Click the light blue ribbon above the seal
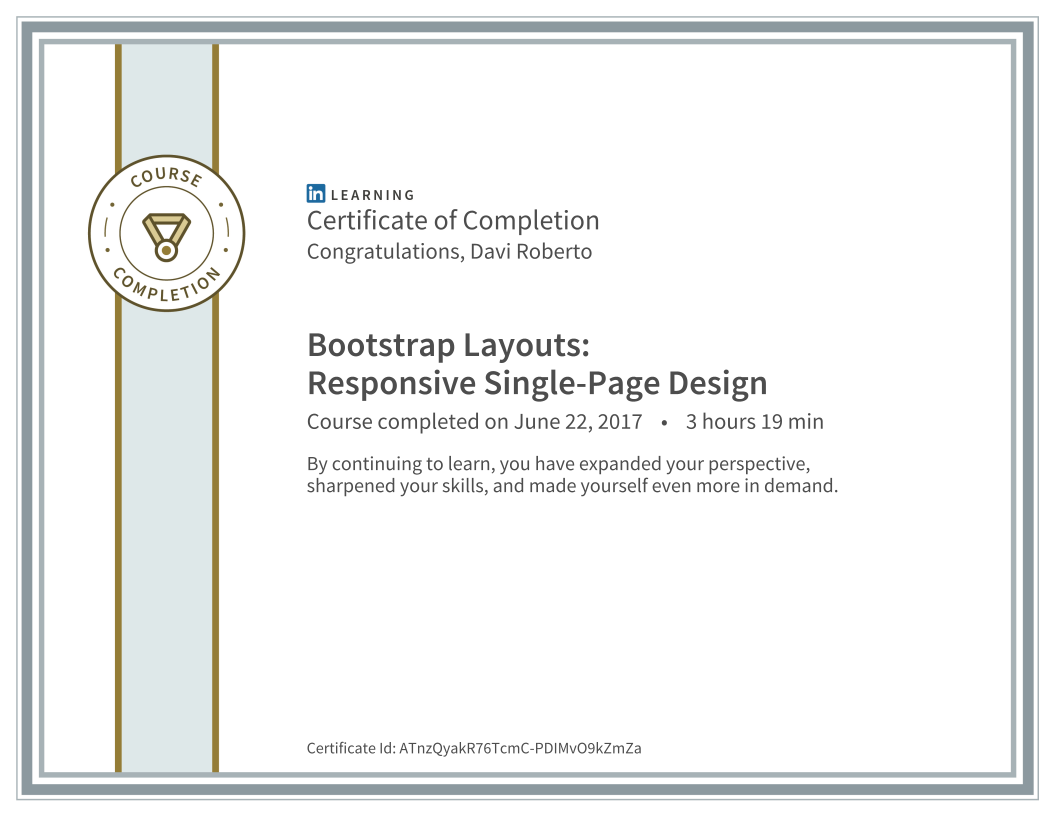This screenshot has height=816, width=1056. click(167, 101)
